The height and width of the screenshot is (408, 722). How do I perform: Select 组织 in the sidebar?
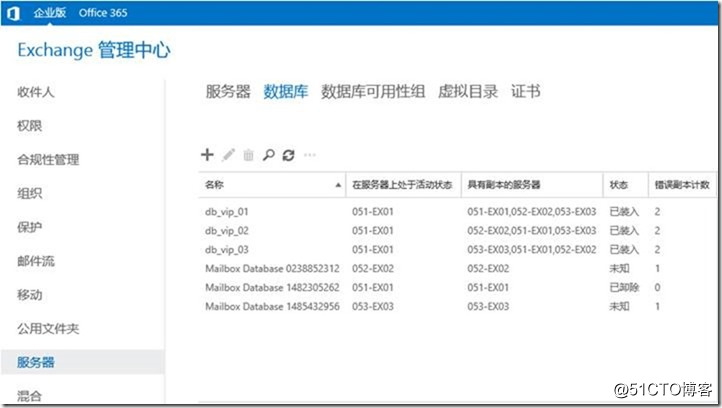[29, 193]
